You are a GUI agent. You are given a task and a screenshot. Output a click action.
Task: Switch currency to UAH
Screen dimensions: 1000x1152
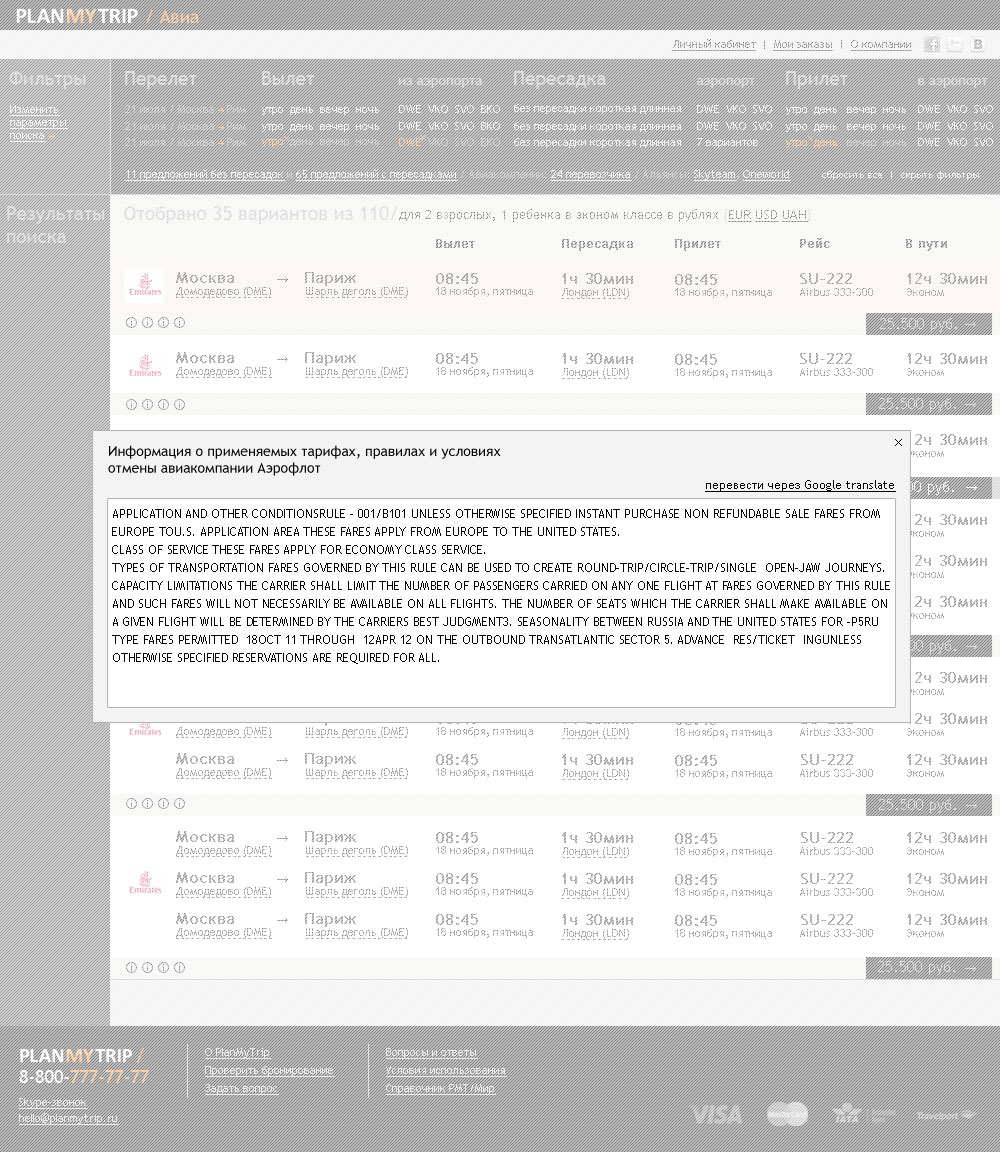tap(794, 215)
